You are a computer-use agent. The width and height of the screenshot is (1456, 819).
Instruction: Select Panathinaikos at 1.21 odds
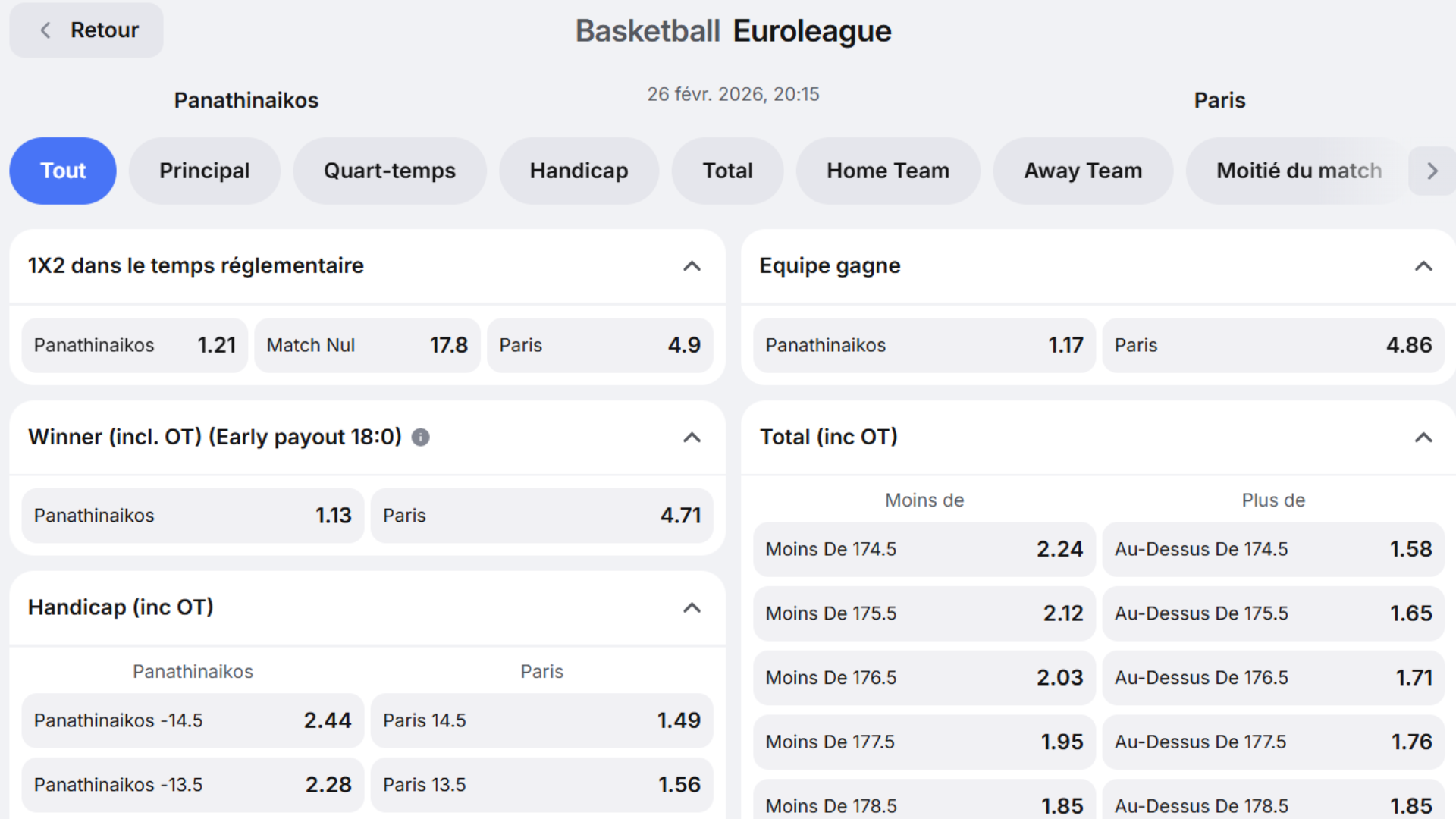coord(134,345)
